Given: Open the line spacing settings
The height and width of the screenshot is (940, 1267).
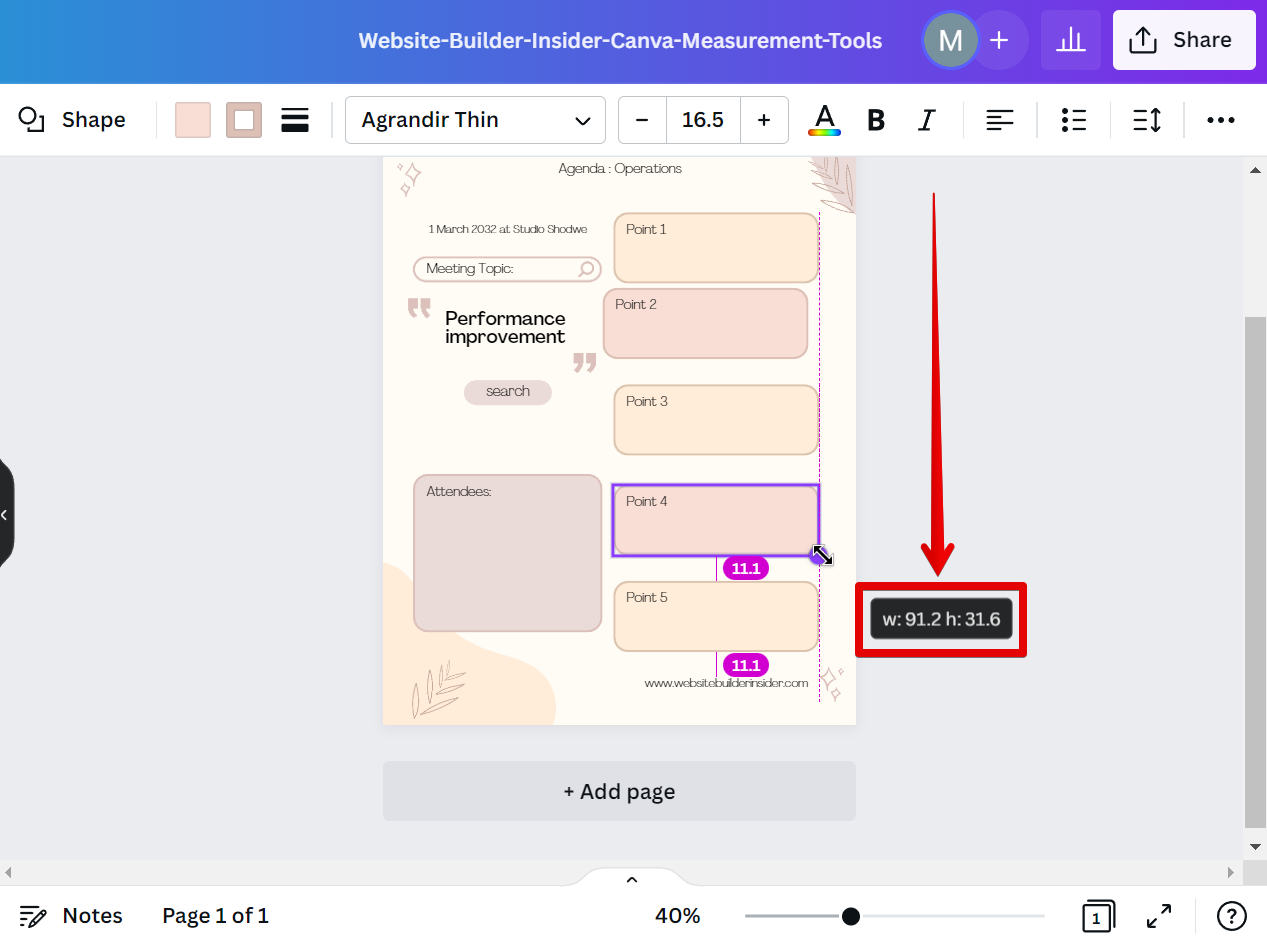Looking at the screenshot, I should point(1147,120).
